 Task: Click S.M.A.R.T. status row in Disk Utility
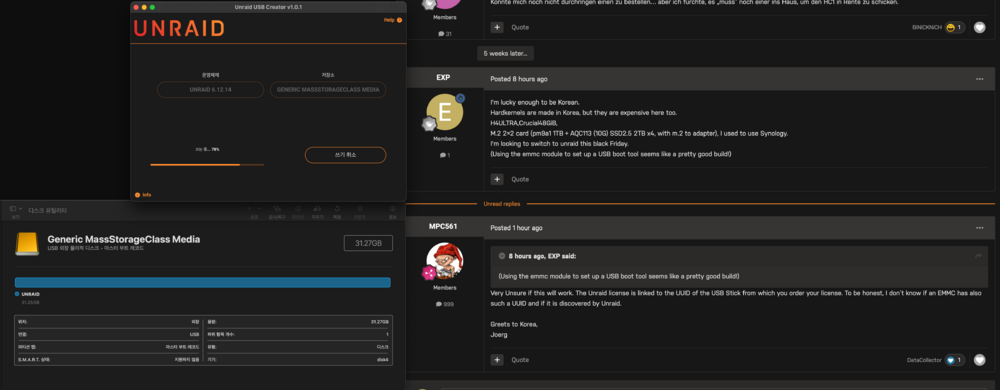[x=108, y=359]
